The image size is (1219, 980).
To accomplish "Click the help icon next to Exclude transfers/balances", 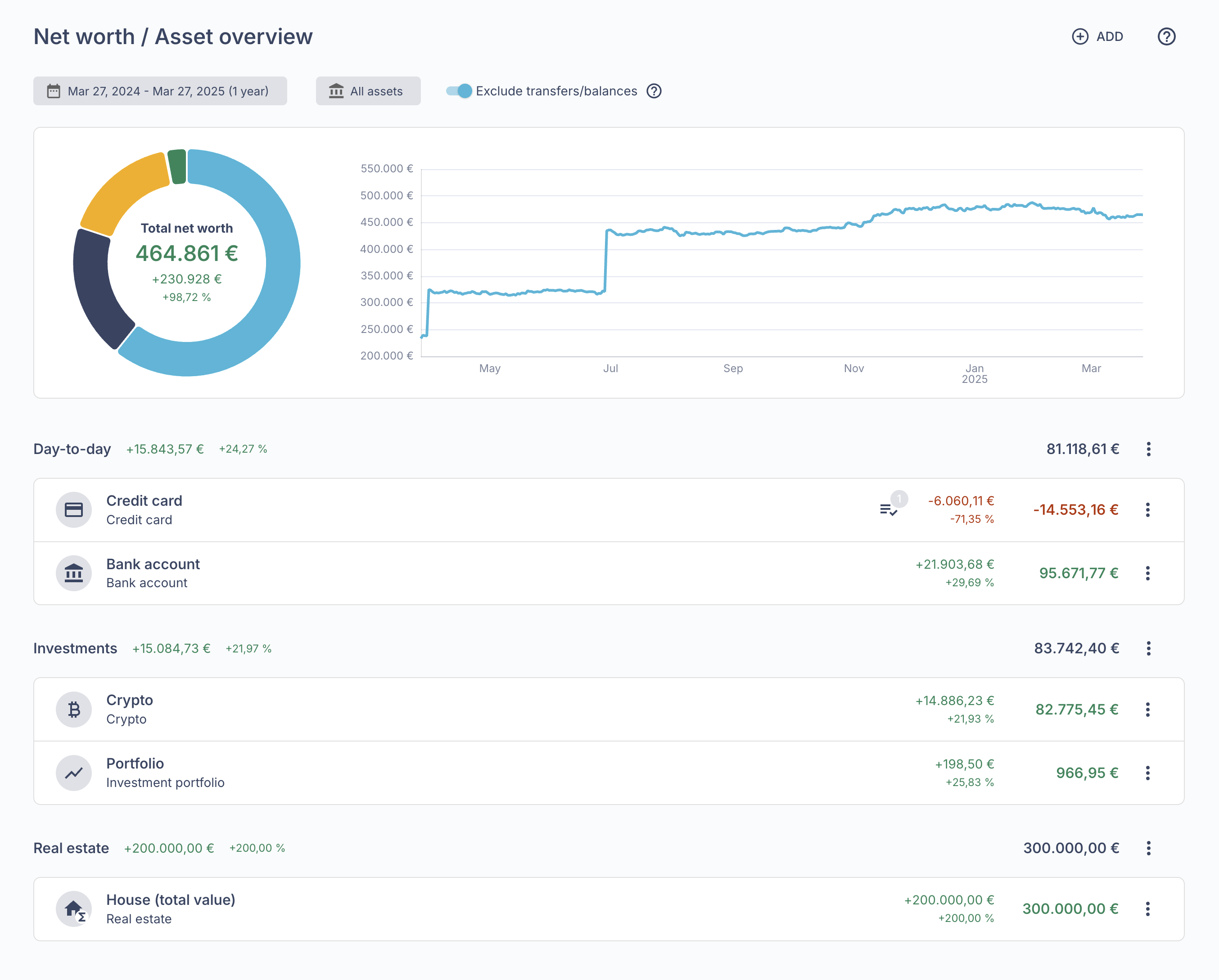I will pyautogui.click(x=654, y=90).
